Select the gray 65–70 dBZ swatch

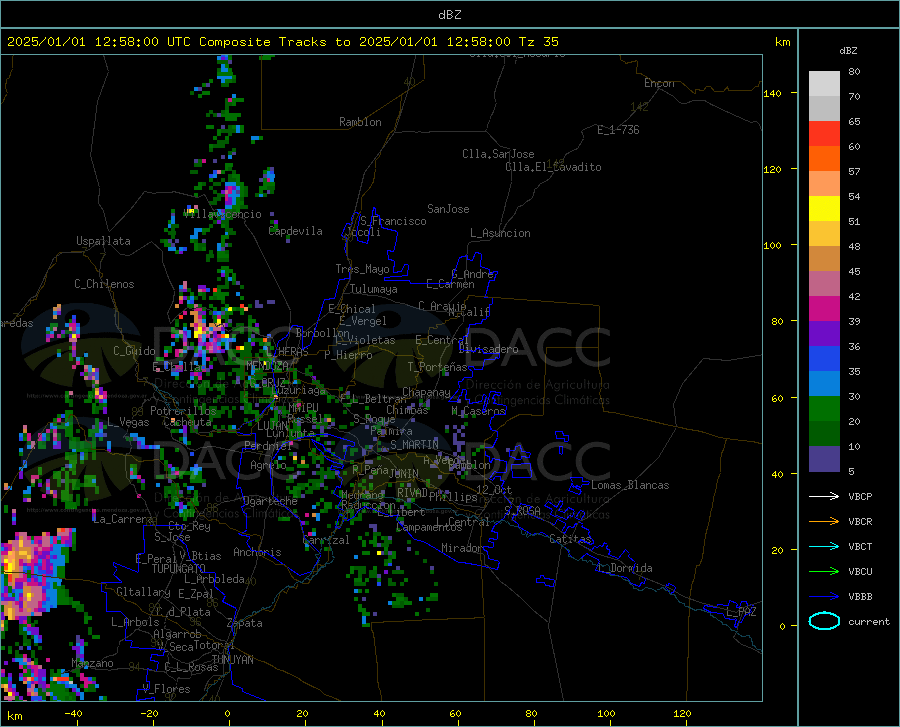pyautogui.click(x=824, y=108)
